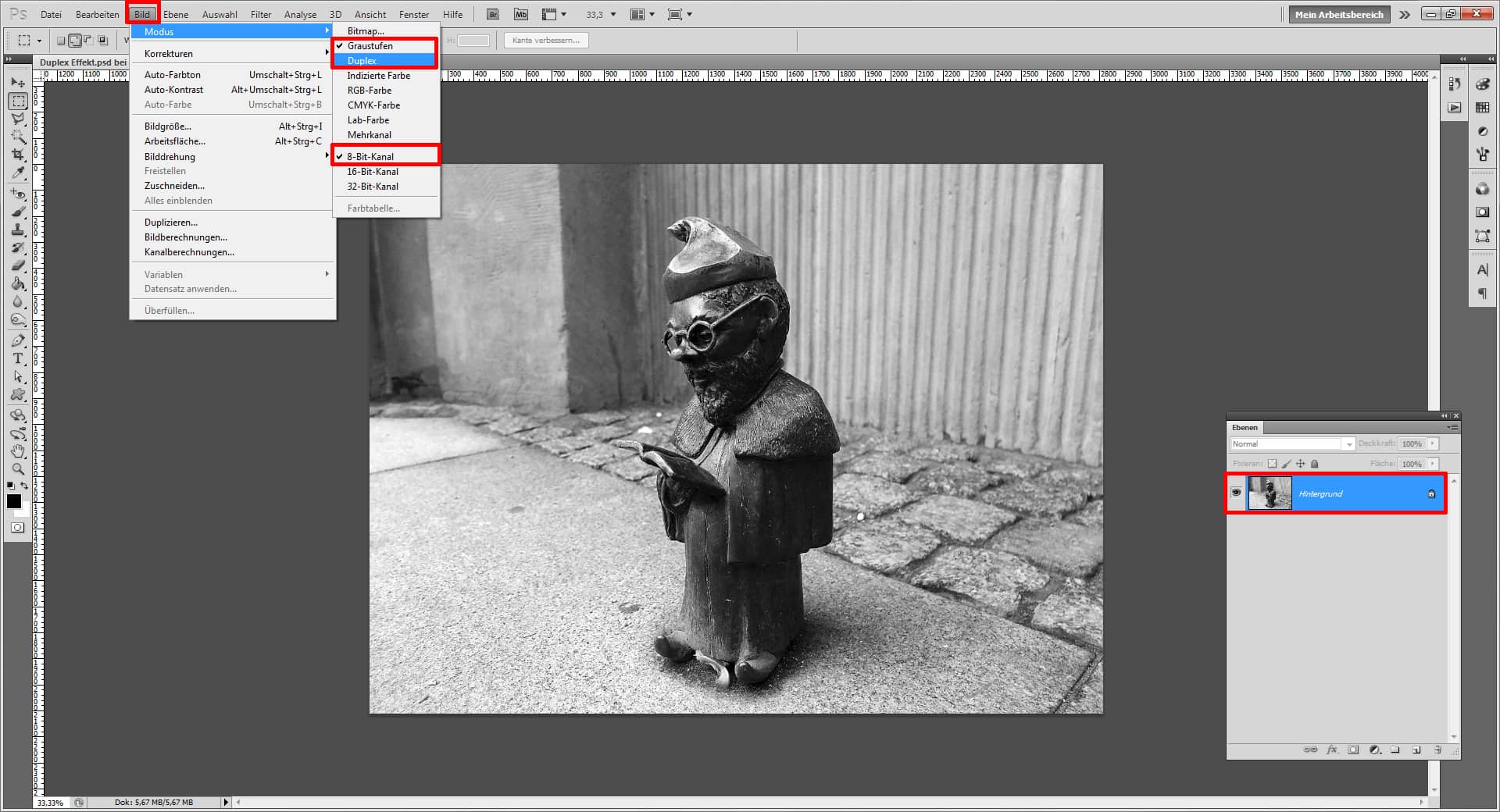The height and width of the screenshot is (812, 1500).
Task: Click the foreground color swatch
Action: click(13, 502)
